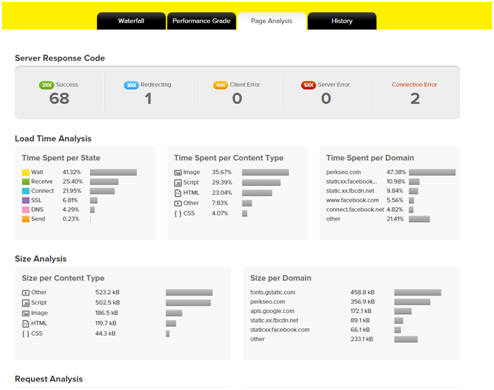Click the Load Time Analysis heading
Screen dimensions: 494x390
click(x=53, y=138)
